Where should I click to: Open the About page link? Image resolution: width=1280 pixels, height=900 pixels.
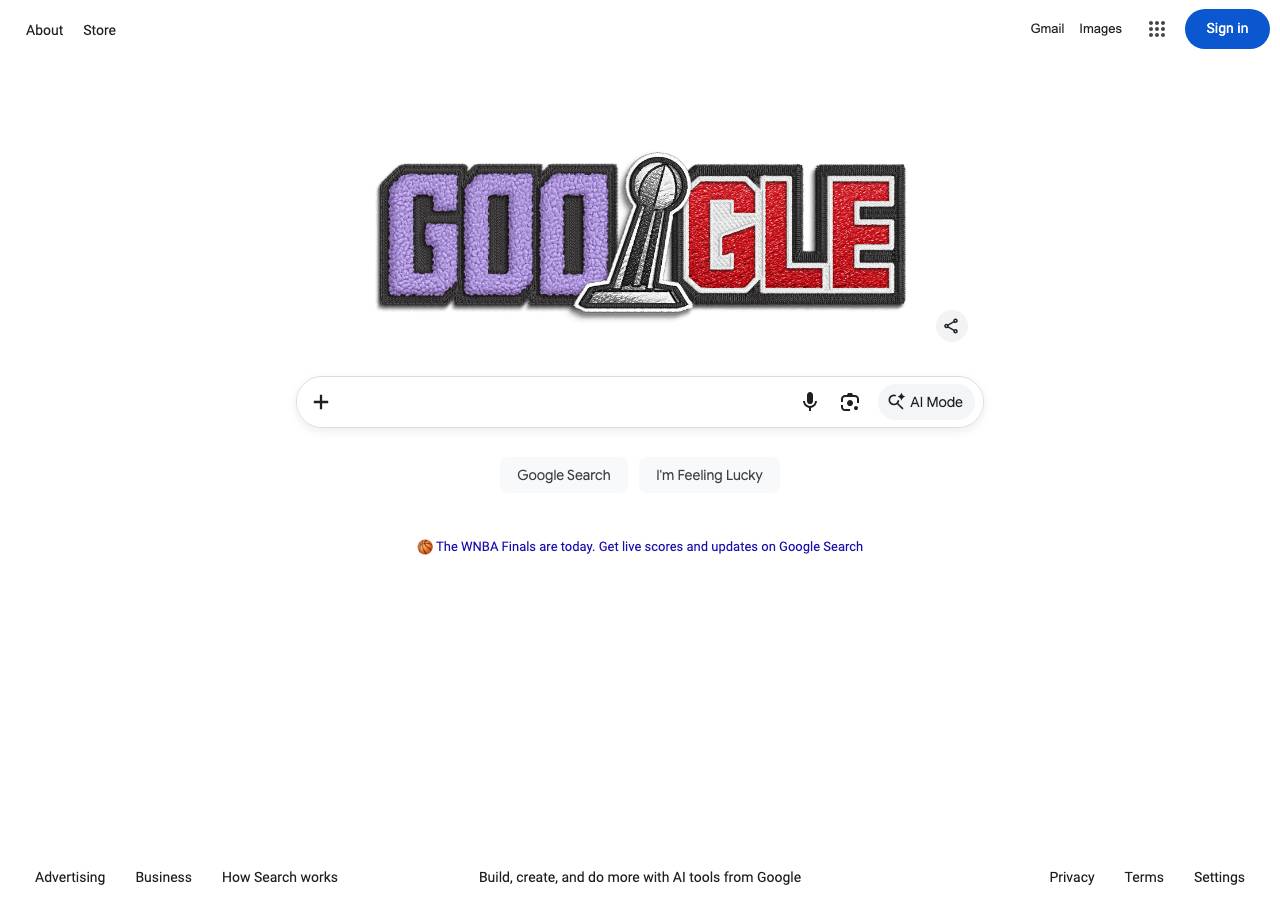(x=45, y=30)
